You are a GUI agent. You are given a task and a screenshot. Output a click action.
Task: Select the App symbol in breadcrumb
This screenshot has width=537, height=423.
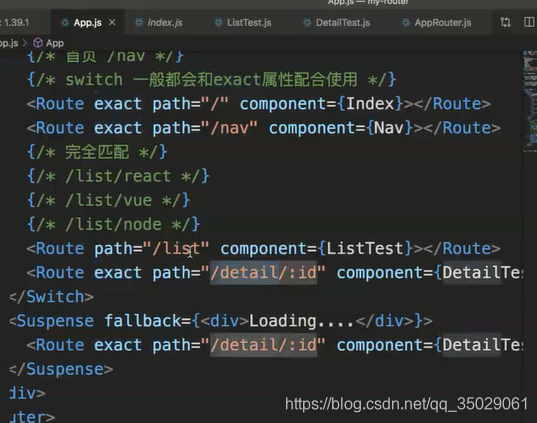coord(55,43)
